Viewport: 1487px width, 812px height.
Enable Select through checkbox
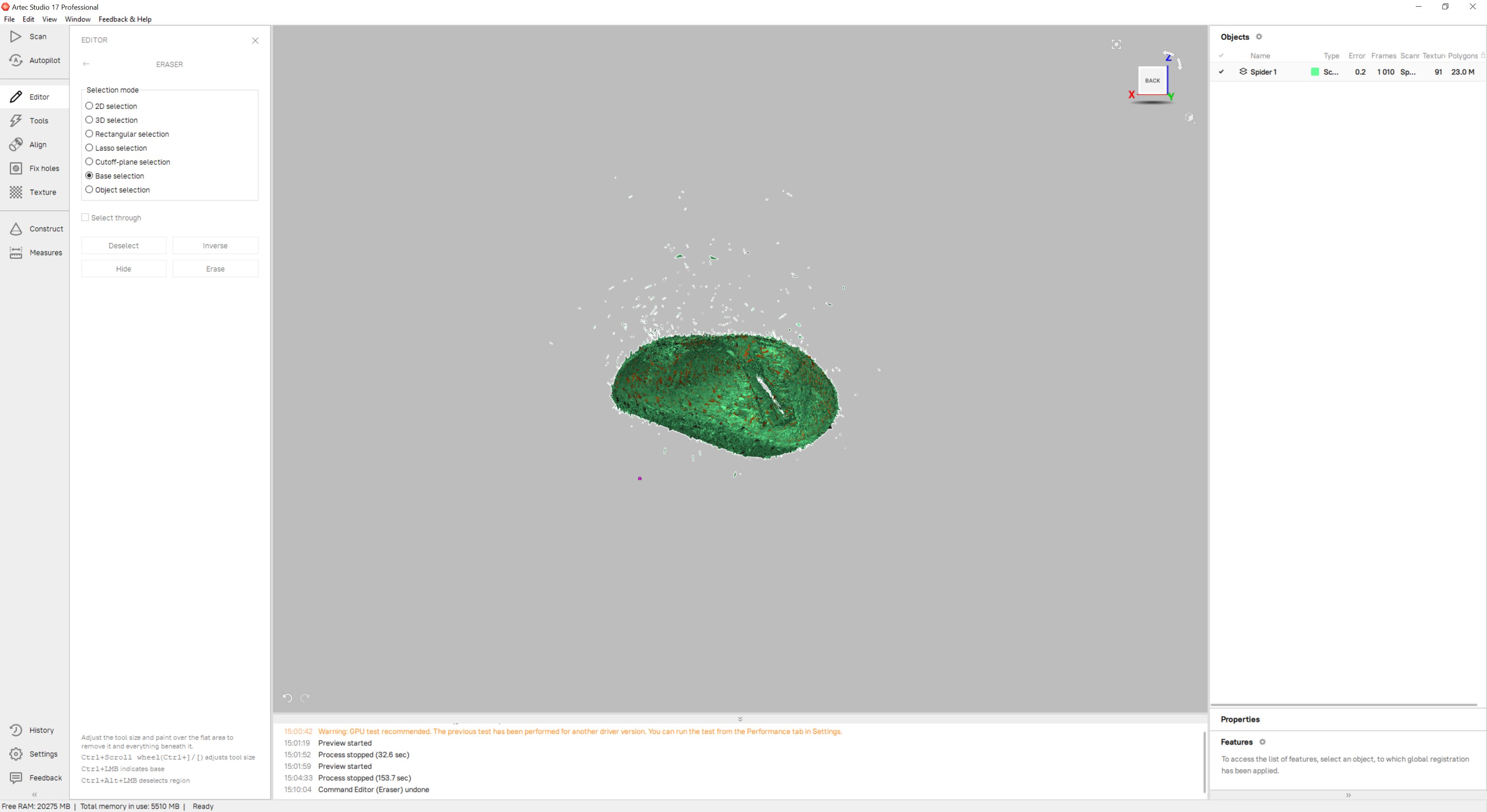86,218
